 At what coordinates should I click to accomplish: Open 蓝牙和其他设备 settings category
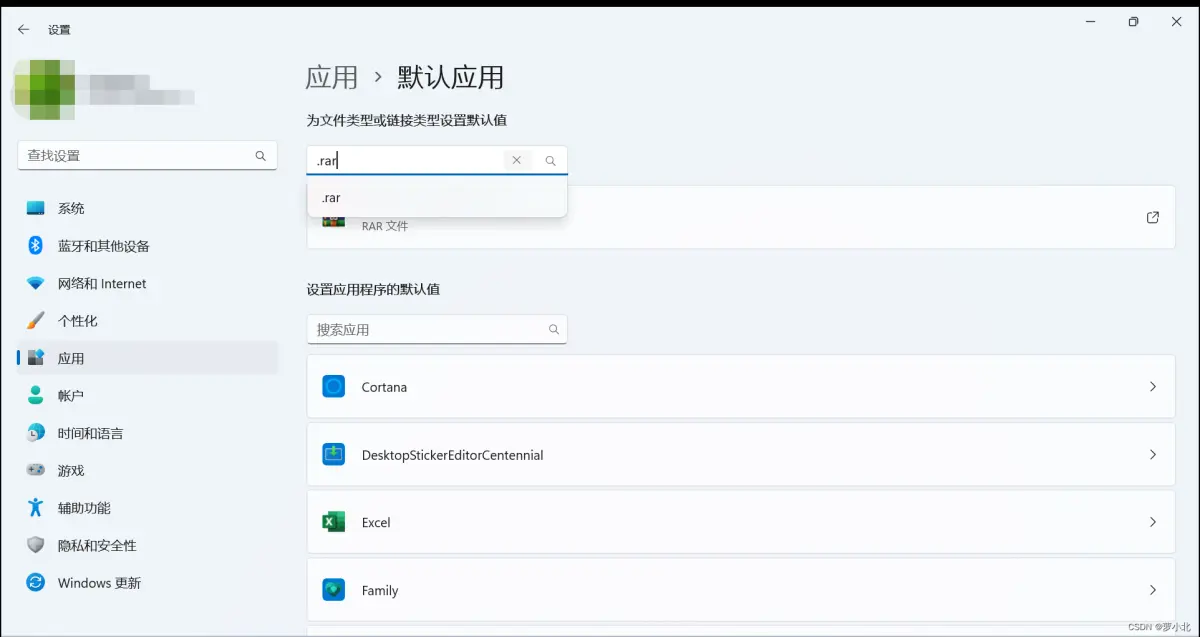coord(147,246)
